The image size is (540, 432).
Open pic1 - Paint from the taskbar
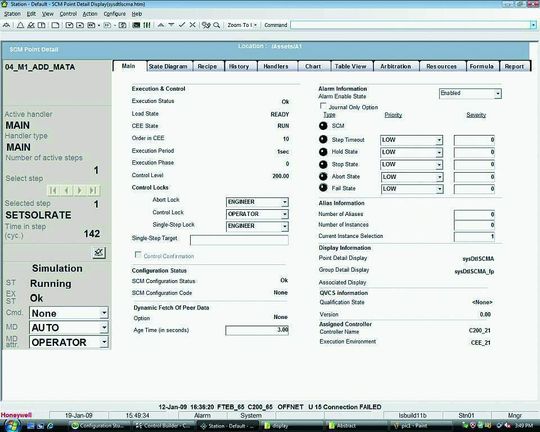tap(420, 426)
